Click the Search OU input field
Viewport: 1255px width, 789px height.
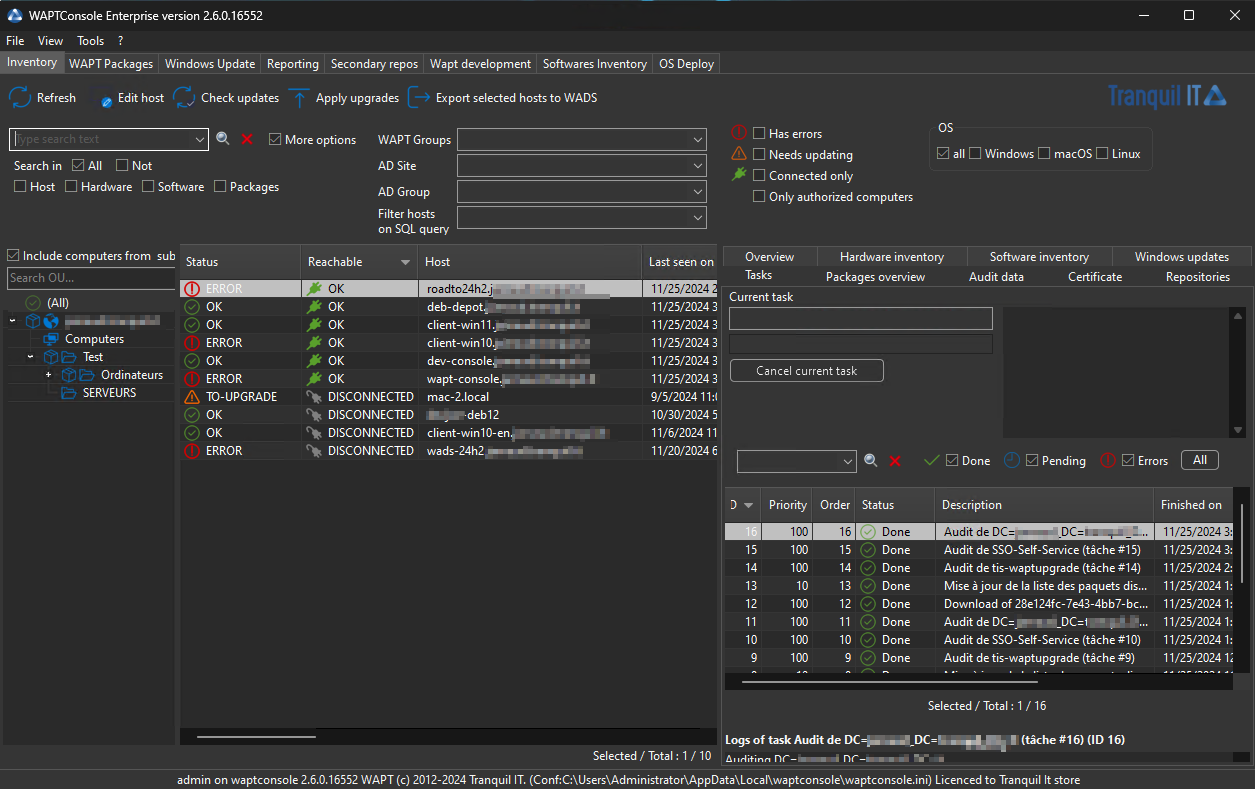(x=91, y=278)
